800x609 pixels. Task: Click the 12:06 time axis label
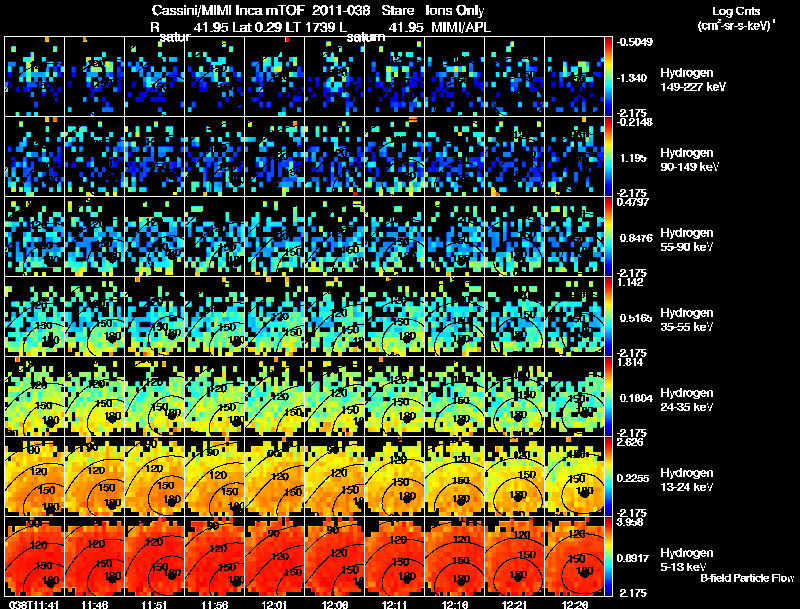pyautogui.click(x=335, y=605)
